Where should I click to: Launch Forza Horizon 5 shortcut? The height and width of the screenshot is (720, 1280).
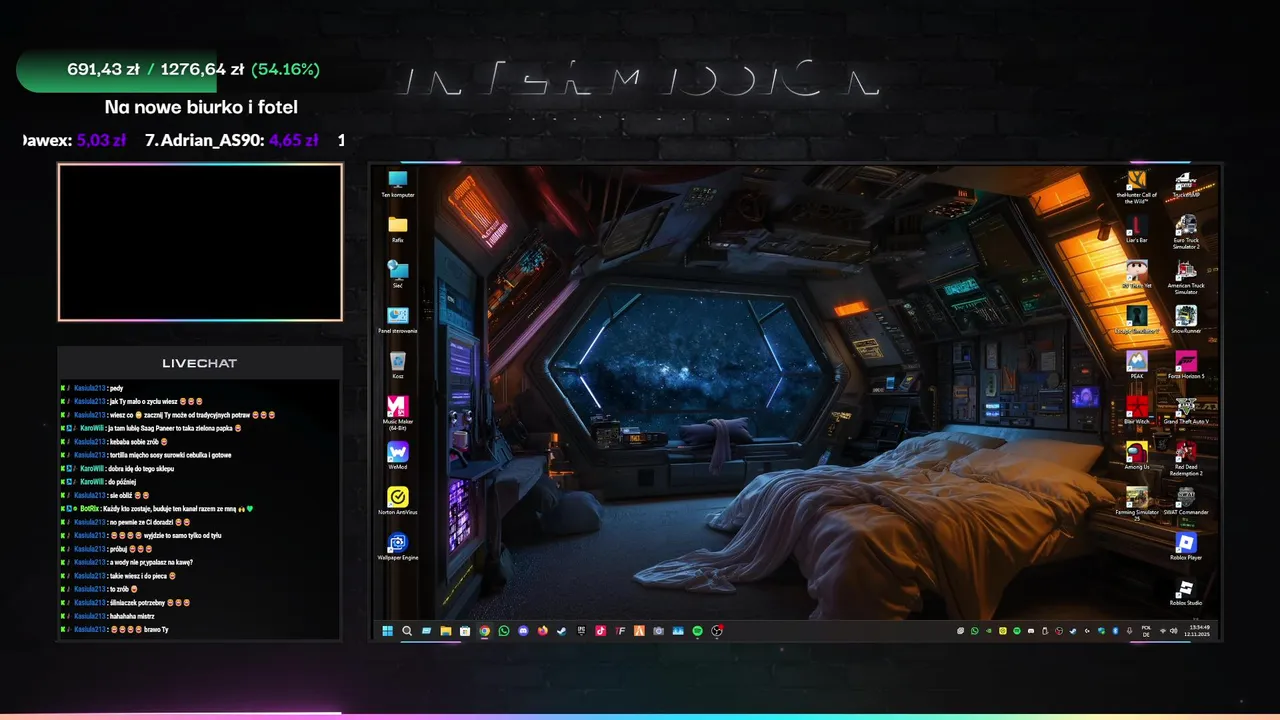click(1186, 365)
